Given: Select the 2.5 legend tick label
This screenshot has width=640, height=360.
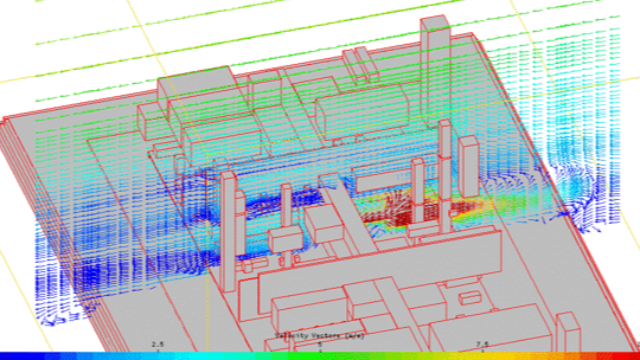Looking at the screenshot, I should [x=158, y=344].
